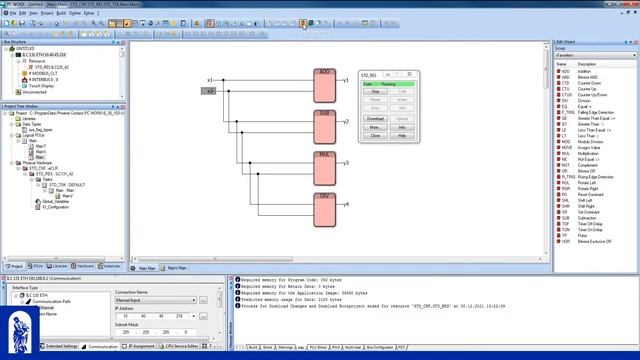Open the Extras menu

(89, 13)
